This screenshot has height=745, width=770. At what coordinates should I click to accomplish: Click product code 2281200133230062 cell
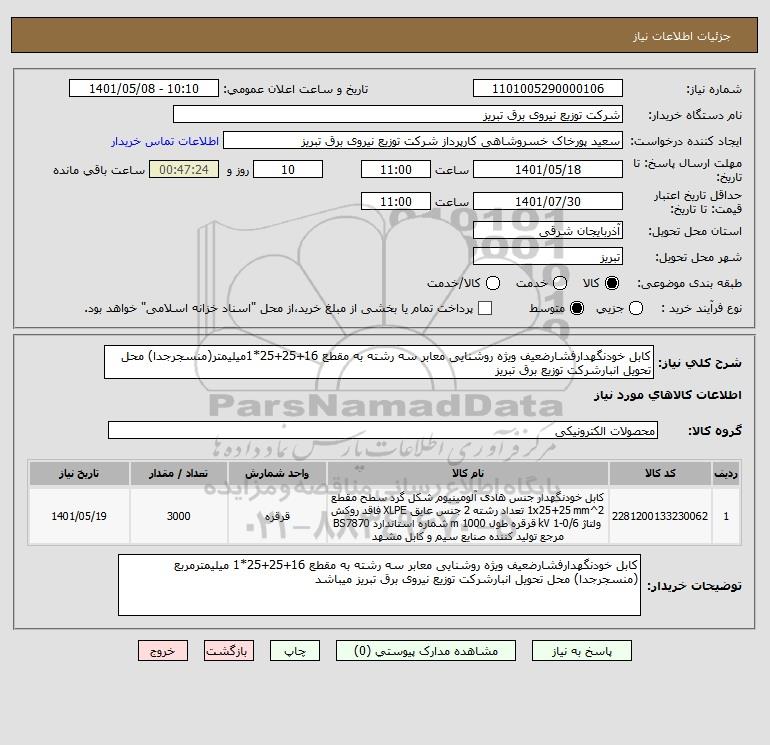(660, 516)
